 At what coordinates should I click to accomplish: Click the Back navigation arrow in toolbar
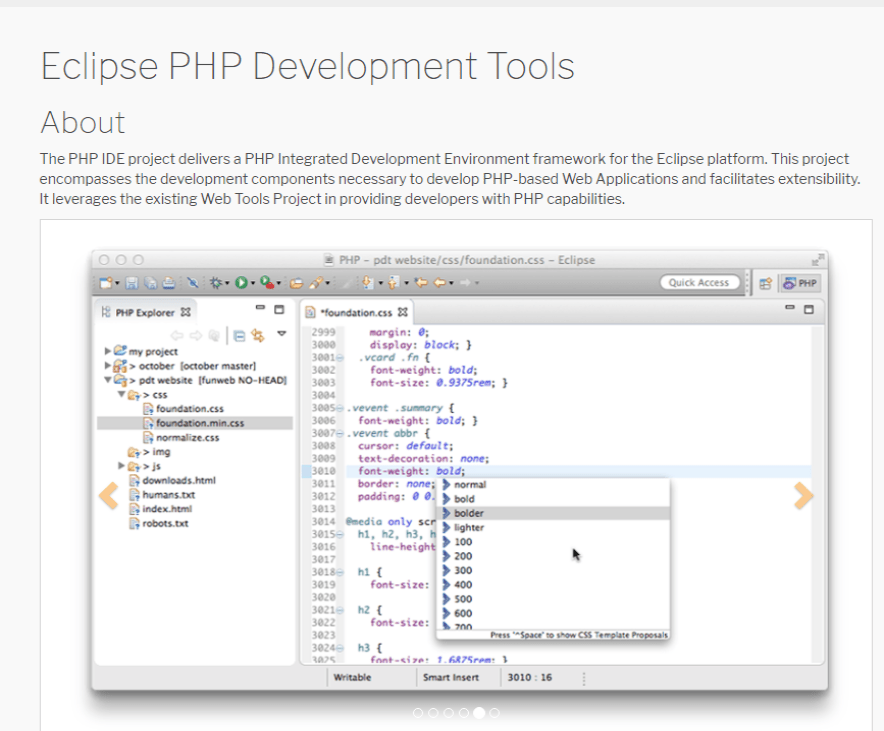[x=440, y=283]
